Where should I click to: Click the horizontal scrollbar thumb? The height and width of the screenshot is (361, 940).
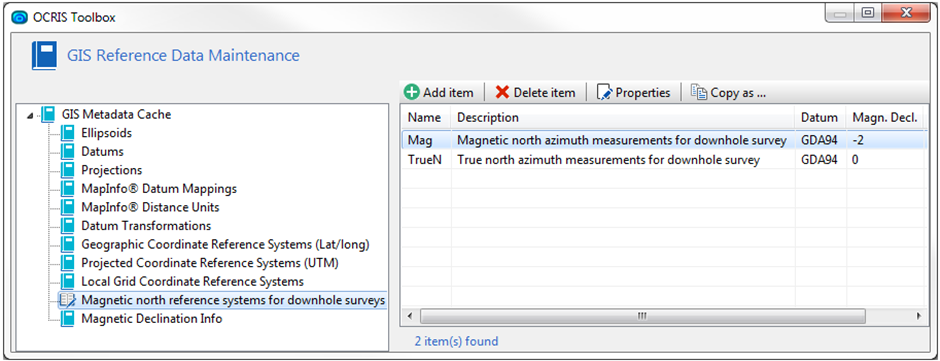tap(643, 315)
